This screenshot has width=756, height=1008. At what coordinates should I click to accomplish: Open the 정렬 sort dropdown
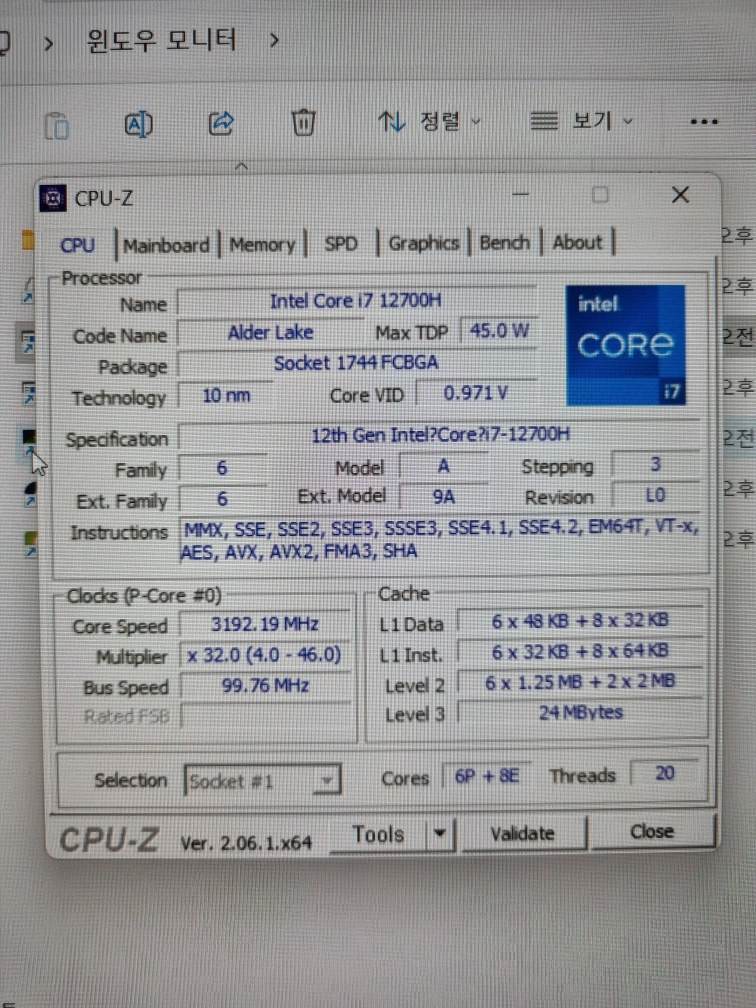click(x=429, y=121)
